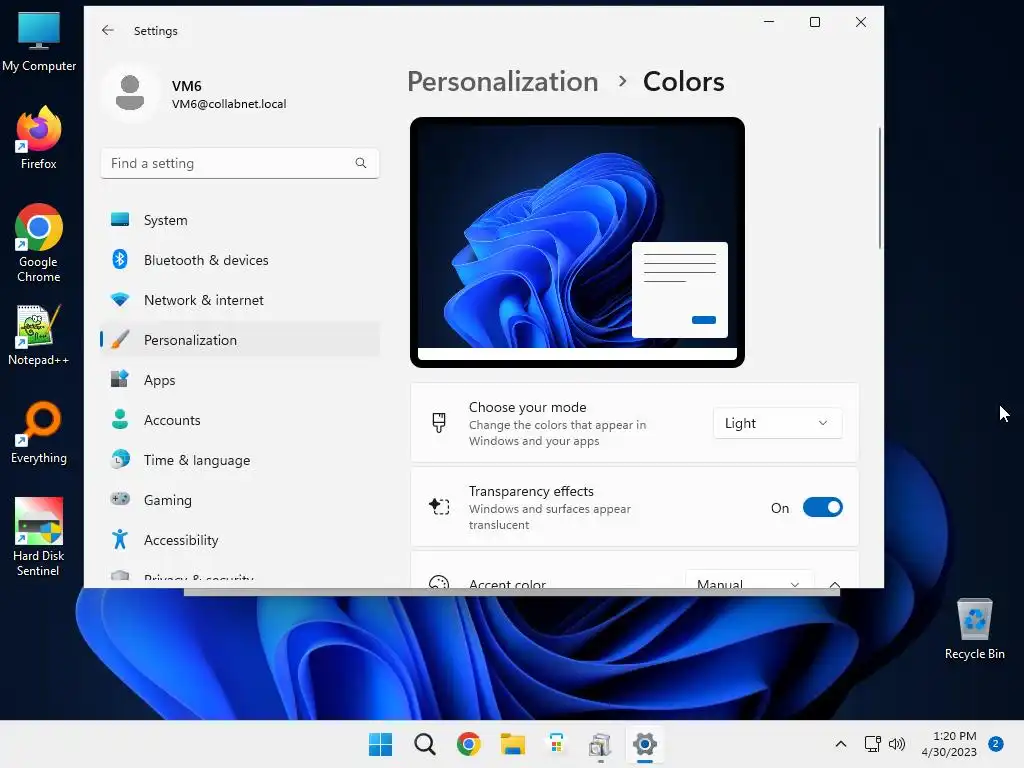Click the Transparency effects title text

click(531, 491)
